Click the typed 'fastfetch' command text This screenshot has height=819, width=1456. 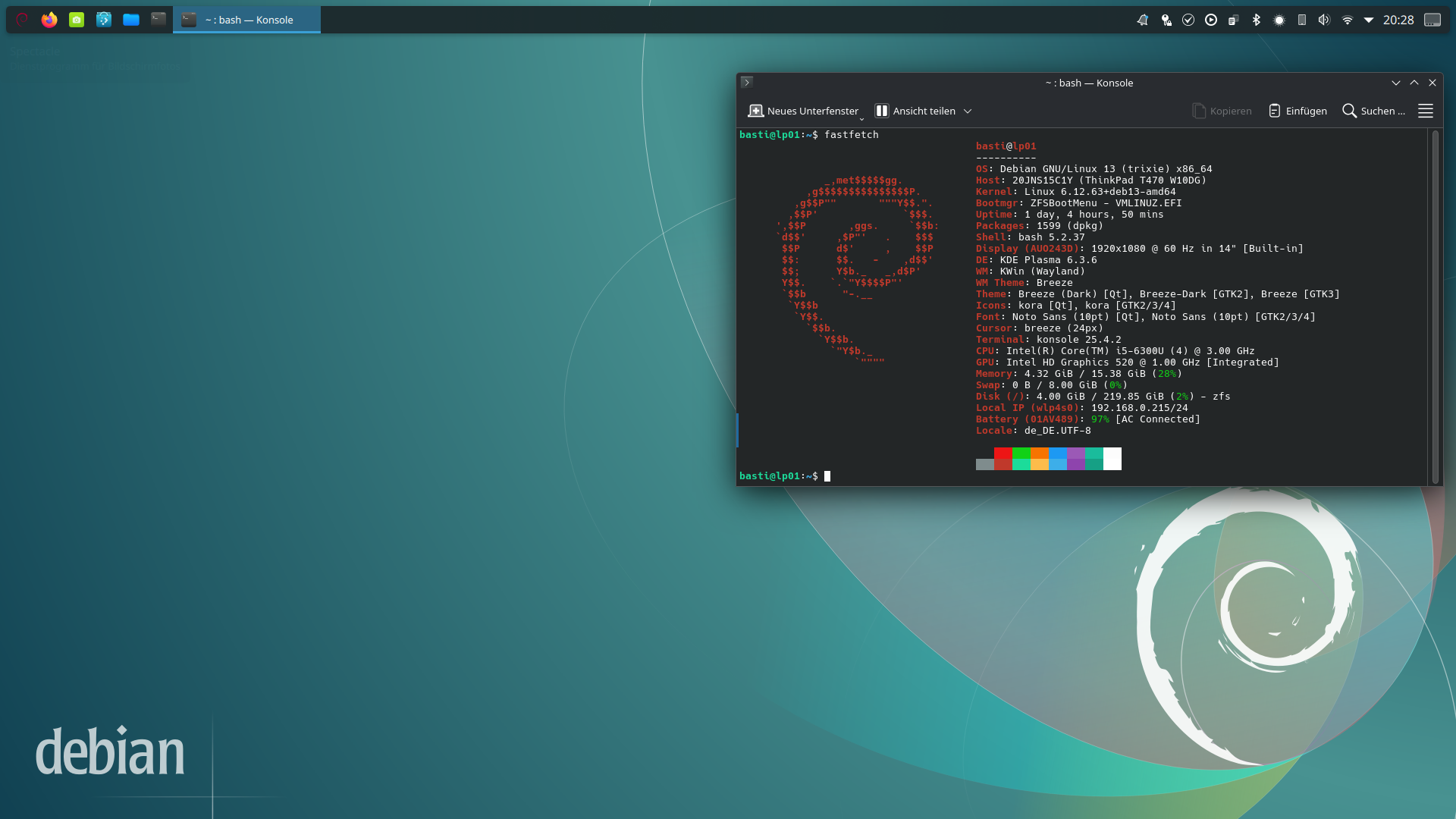point(852,135)
